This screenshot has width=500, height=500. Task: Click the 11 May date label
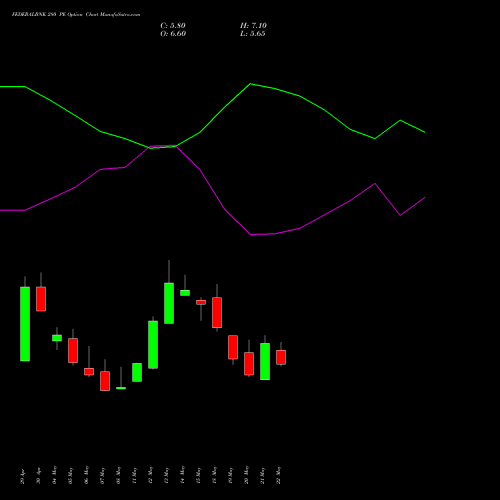135,475
